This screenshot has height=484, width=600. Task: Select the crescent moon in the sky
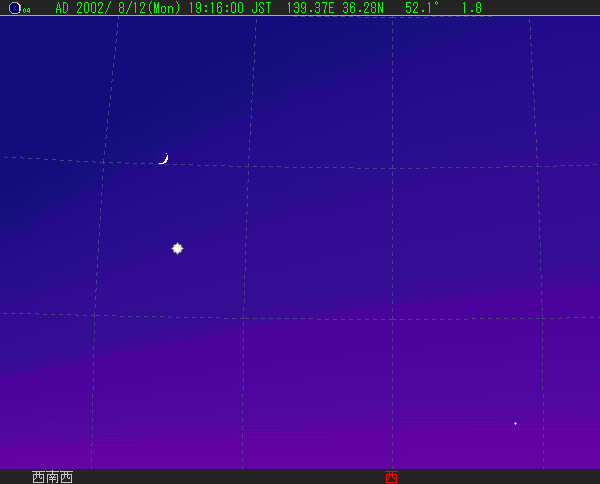click(x=163, y=158)
